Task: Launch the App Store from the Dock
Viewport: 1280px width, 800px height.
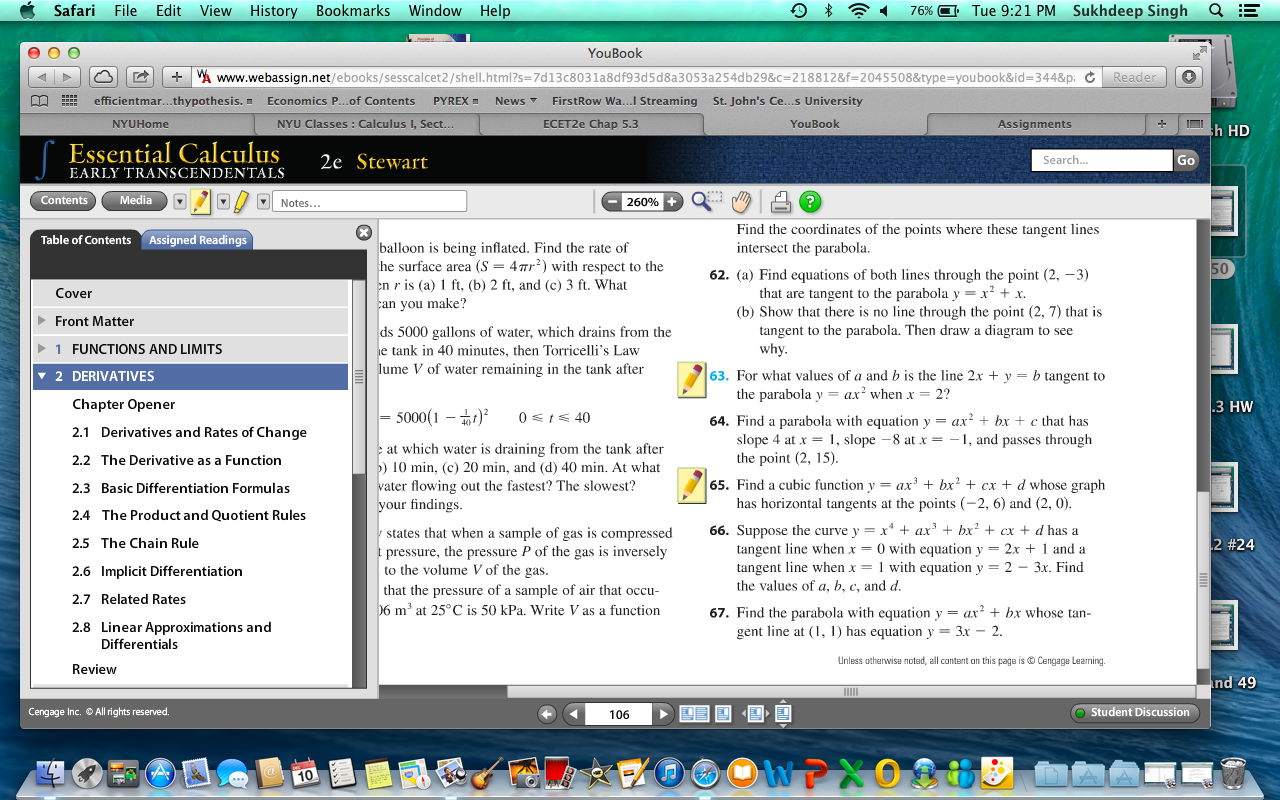Action: 160,774
